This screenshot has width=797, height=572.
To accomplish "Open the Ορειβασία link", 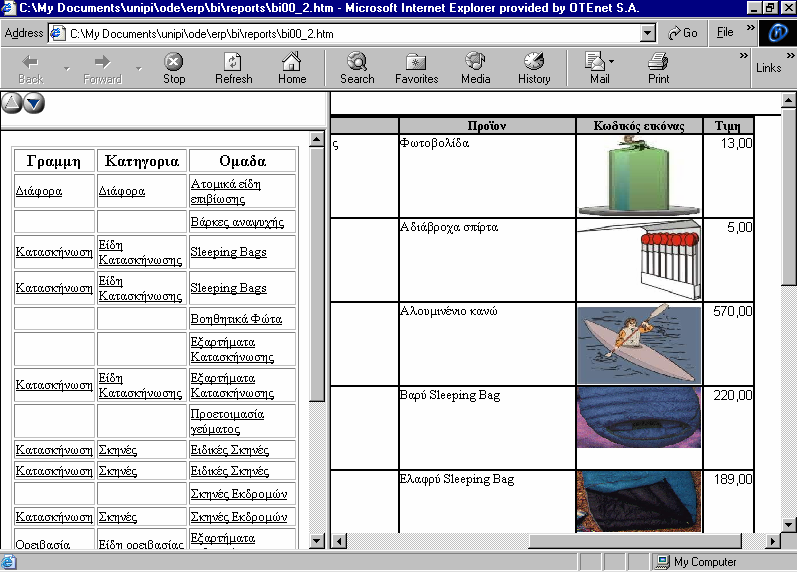I will [43, 544].
